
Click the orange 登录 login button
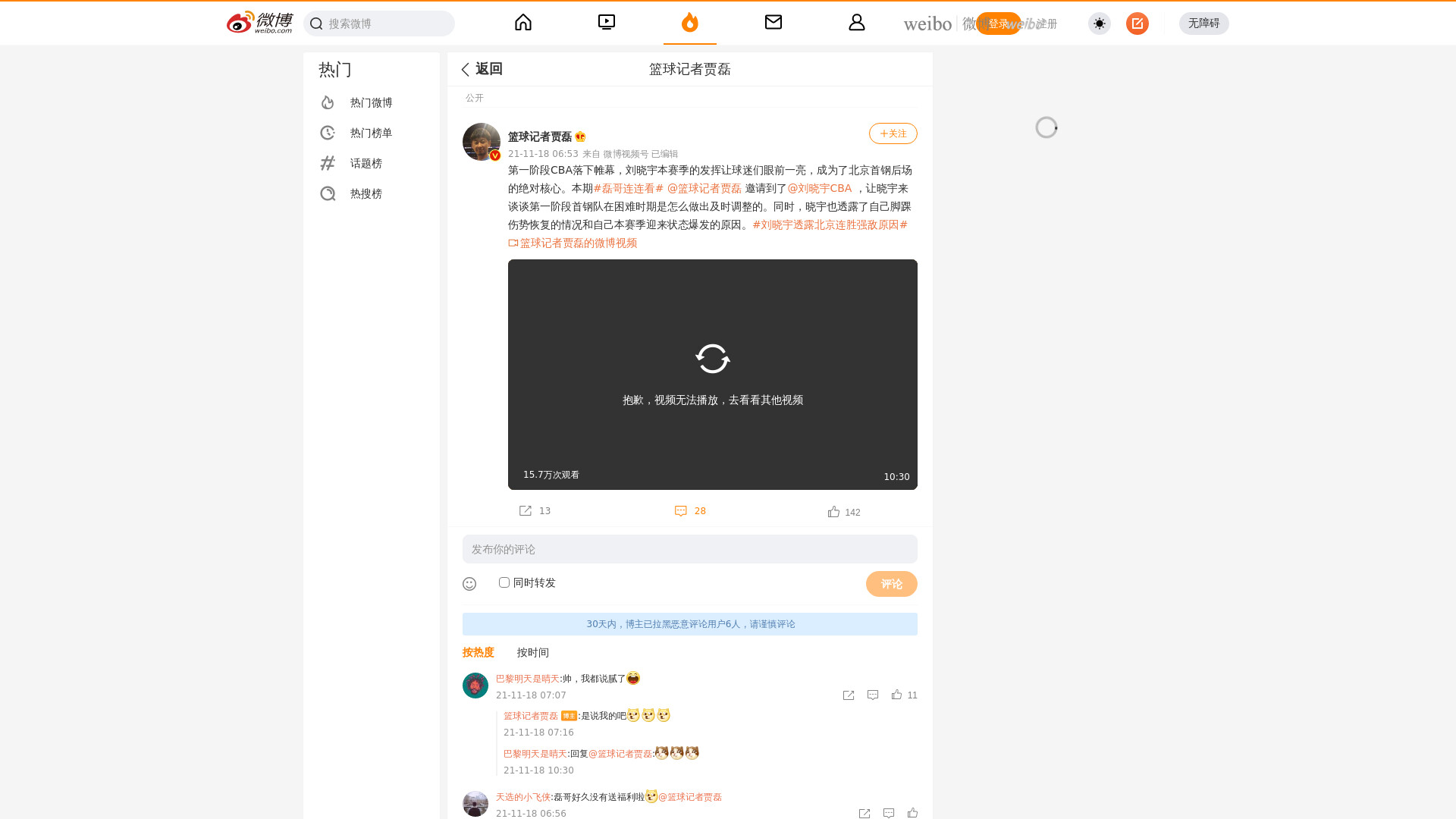(x=999, y=24)
